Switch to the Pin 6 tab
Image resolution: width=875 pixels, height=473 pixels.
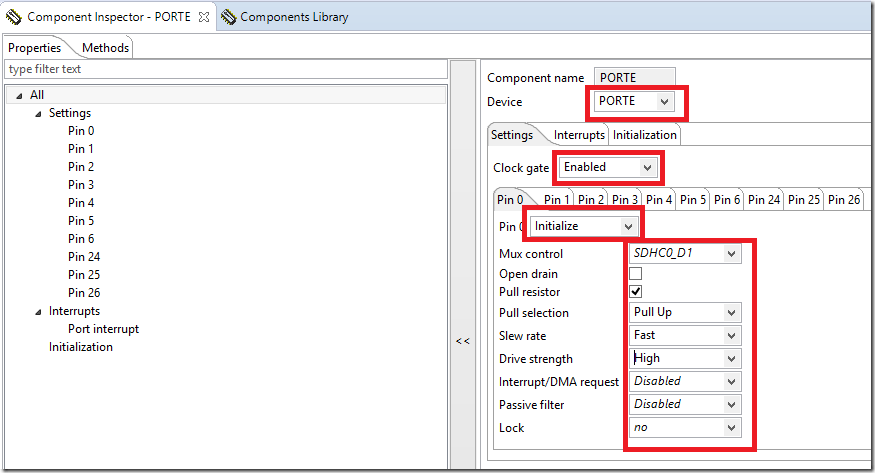pyautogui.click(x=727, y=200)
